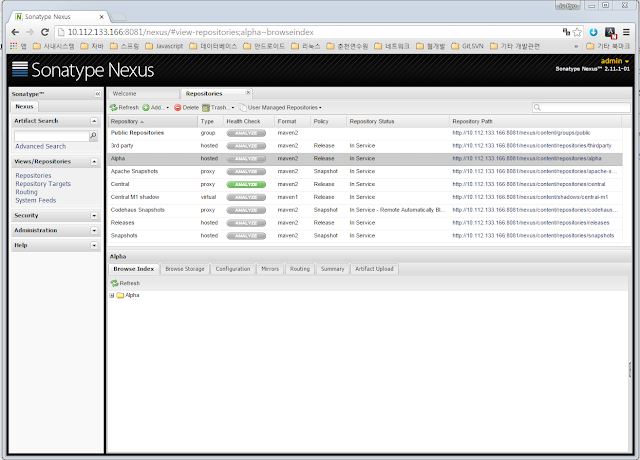
Task: Show more bookmarks with the chevron
Action: 576,46
